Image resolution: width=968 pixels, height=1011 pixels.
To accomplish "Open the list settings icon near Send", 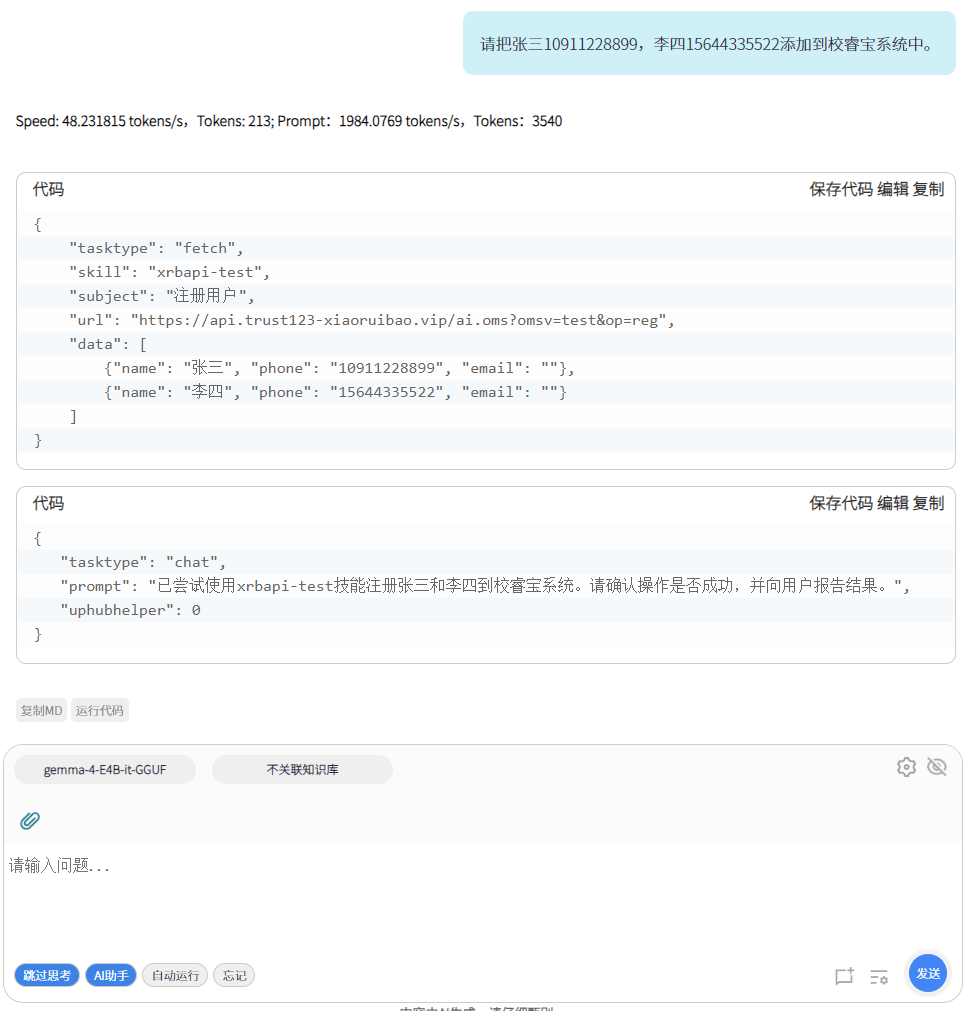I will 878,977.
